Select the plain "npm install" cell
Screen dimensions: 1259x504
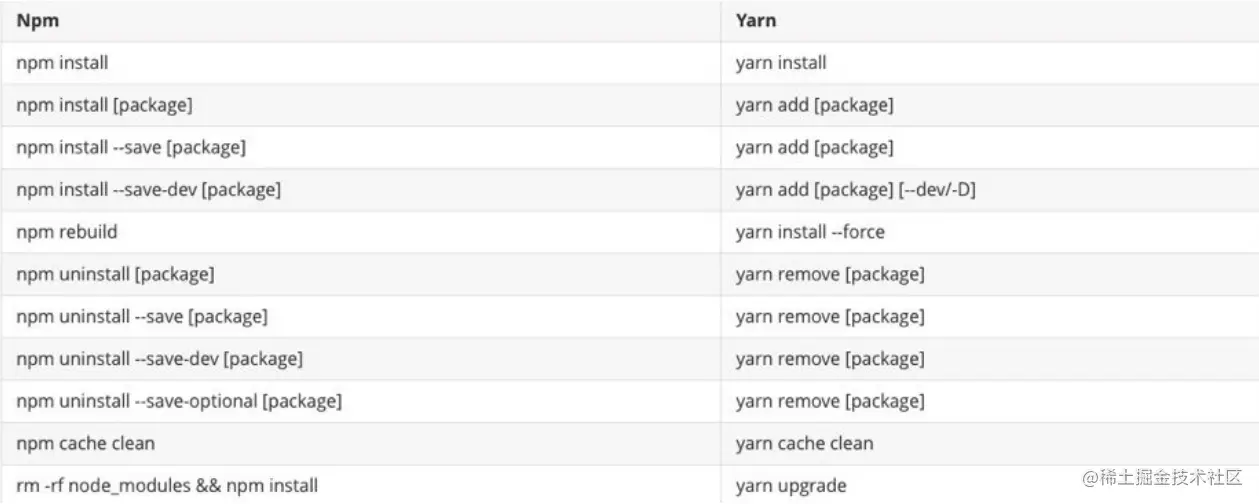[62, 63]
